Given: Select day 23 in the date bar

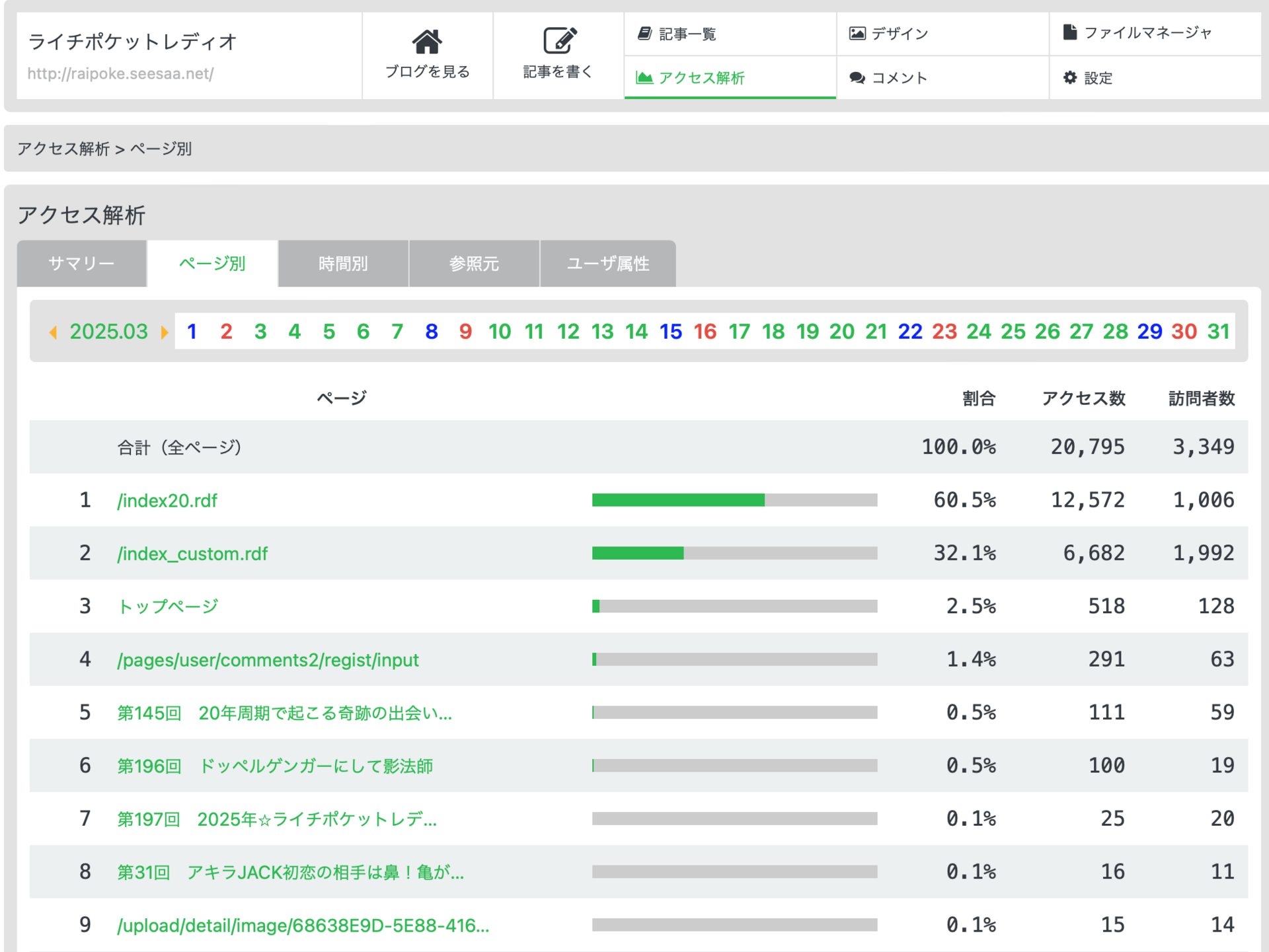Looking at the screenshot, I should [944, 332].
